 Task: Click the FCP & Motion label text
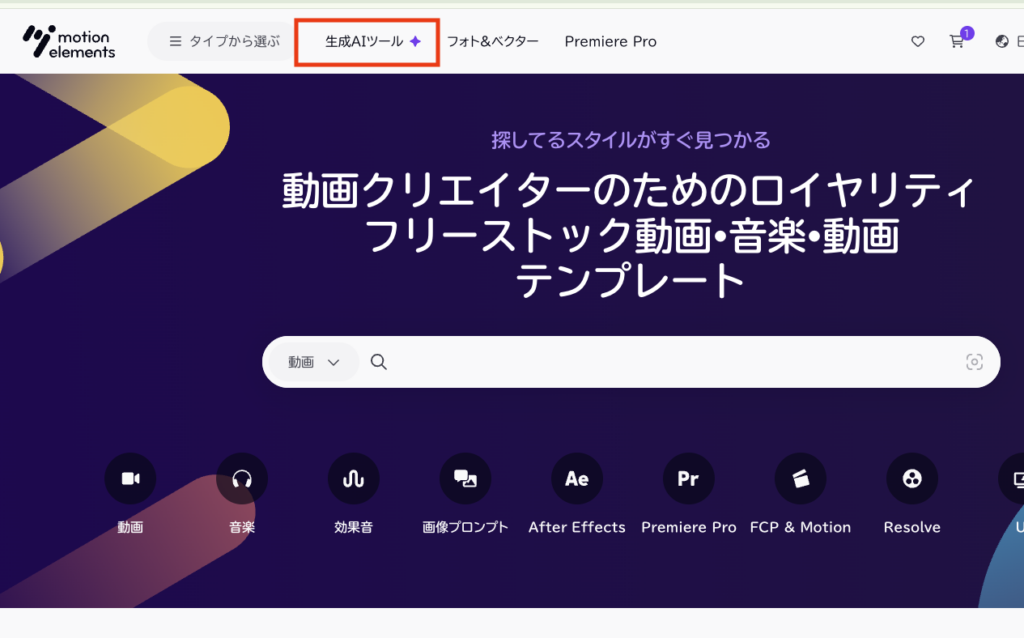pos(800,527)
